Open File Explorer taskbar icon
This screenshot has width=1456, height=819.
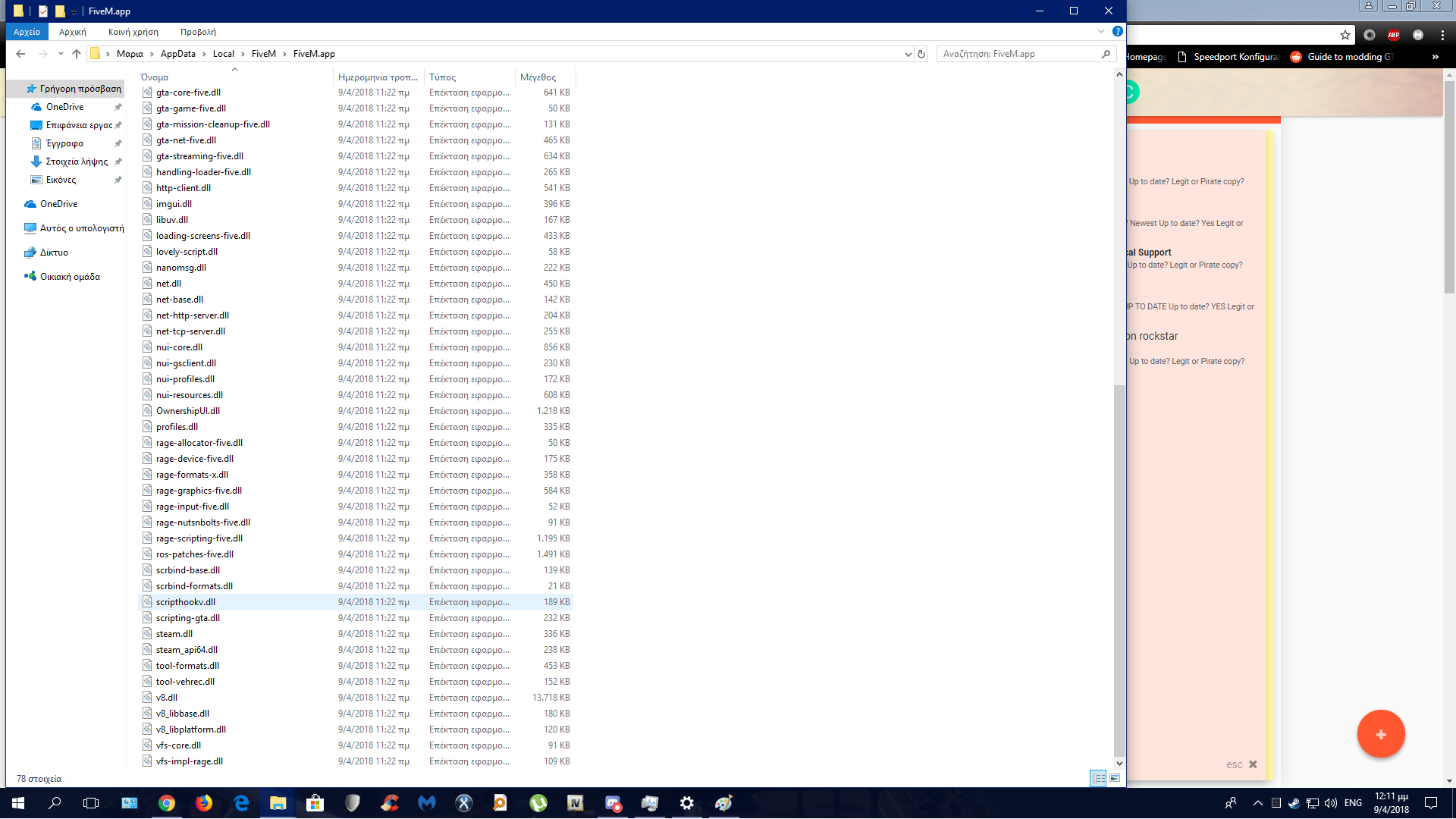tap(278, 803)
